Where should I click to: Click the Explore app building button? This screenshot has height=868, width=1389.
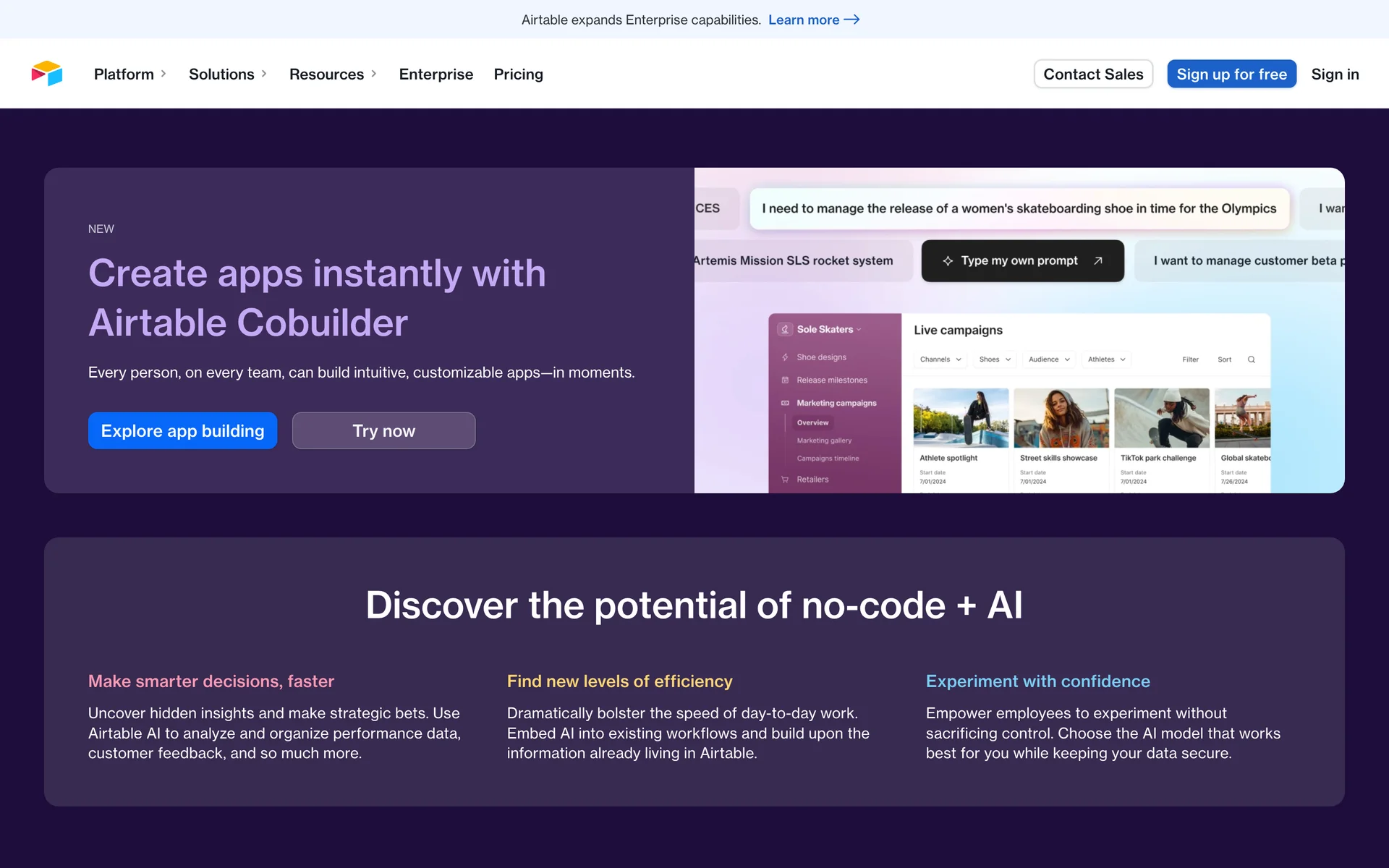click(182, 431)
